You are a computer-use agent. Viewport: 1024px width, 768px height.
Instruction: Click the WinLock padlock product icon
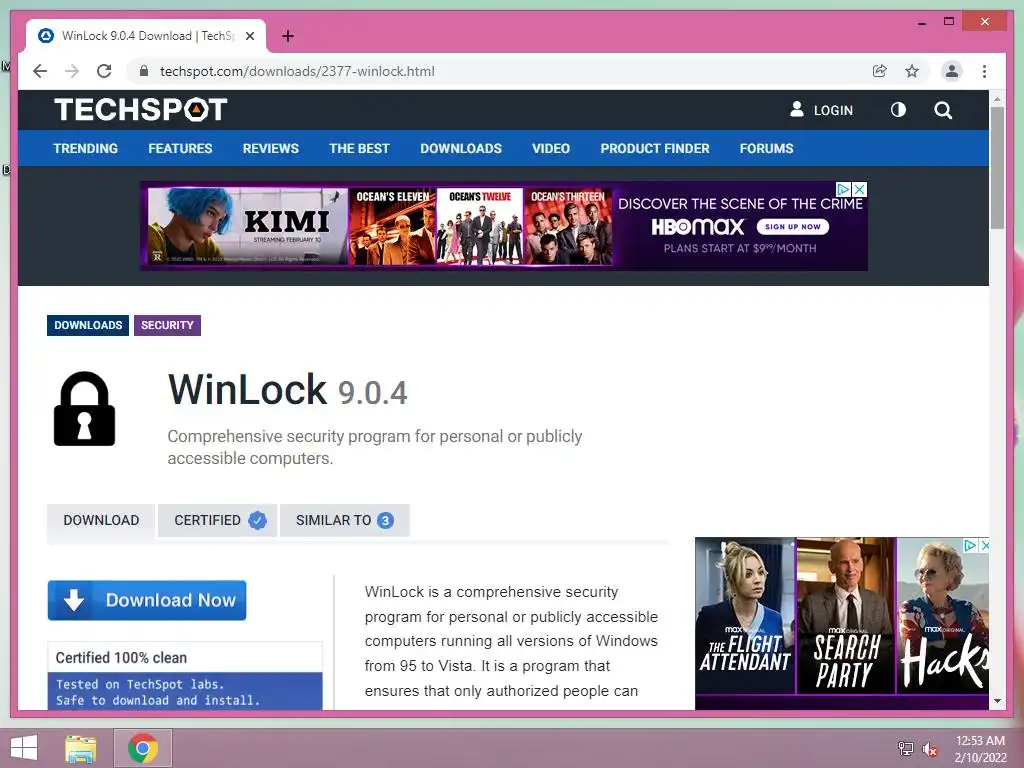pyautogui.click(x=84, y=409)
